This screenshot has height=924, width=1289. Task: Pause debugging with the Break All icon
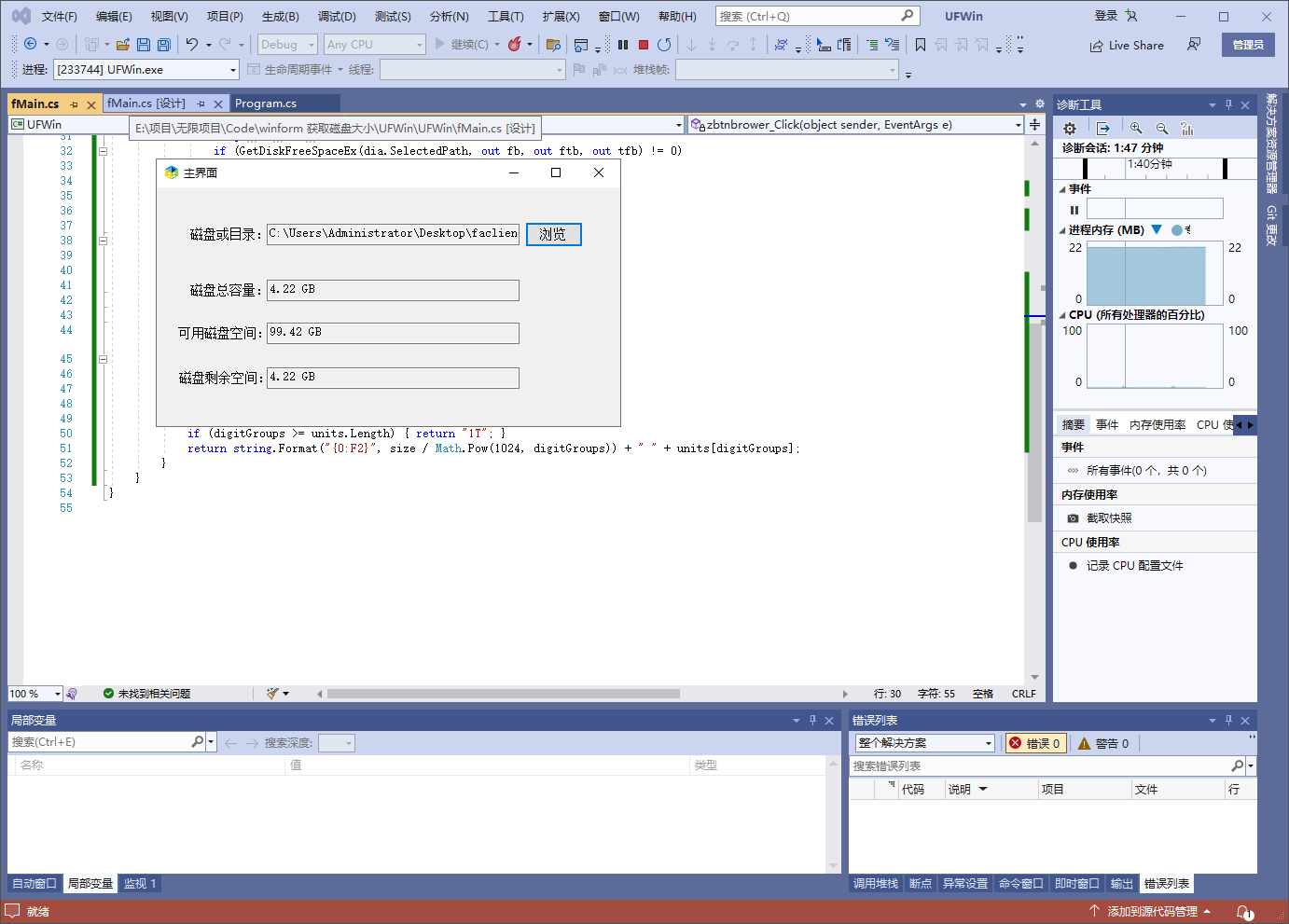tap(622, 44)
